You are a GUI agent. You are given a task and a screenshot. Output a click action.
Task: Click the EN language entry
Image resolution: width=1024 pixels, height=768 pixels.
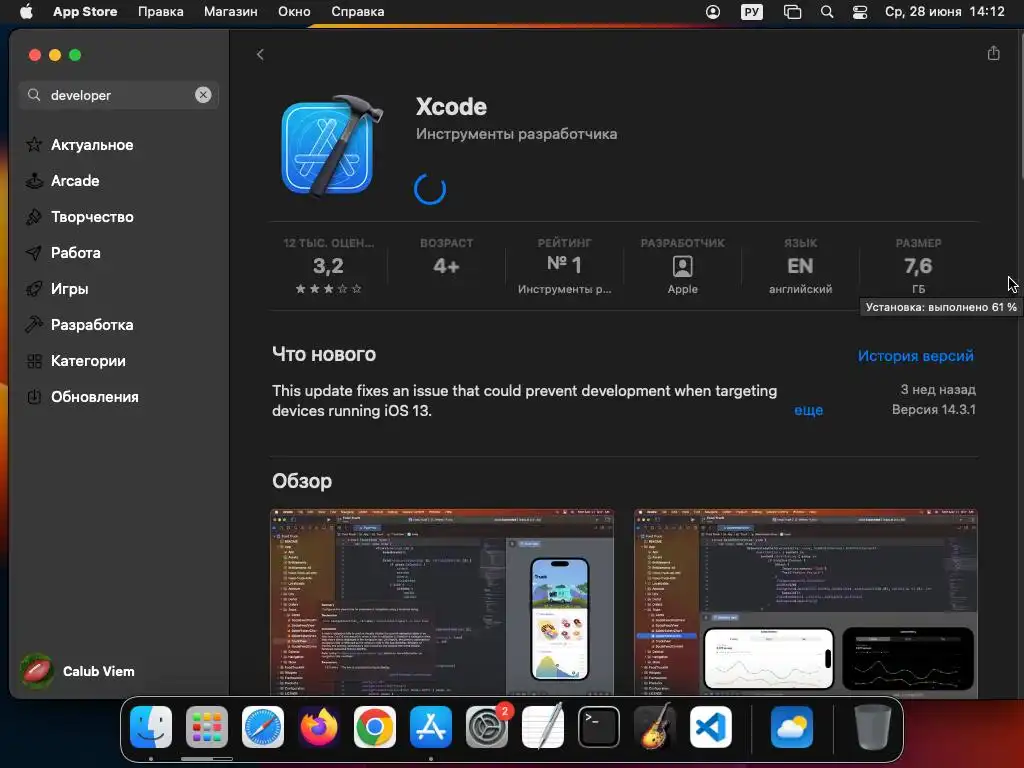800,266
